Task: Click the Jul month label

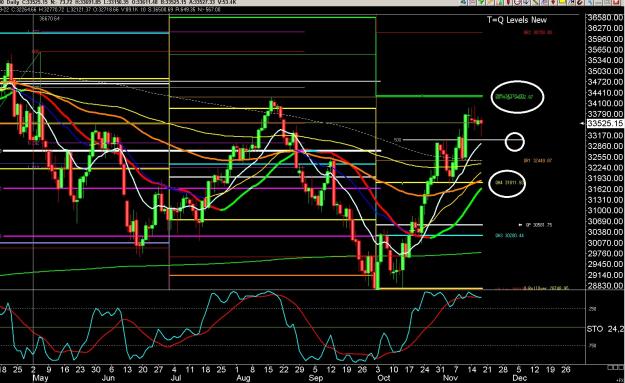Action: [176, 378]
